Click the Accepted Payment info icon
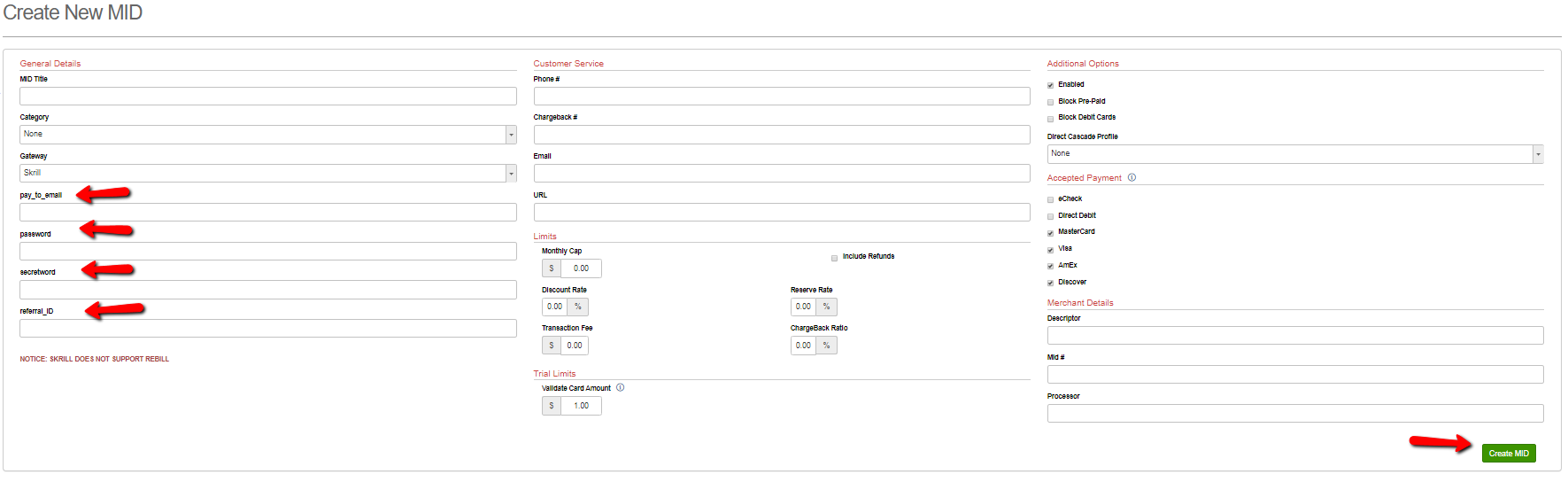The width and height of the screenshot is (1568, 482). tap(1132, 178)
